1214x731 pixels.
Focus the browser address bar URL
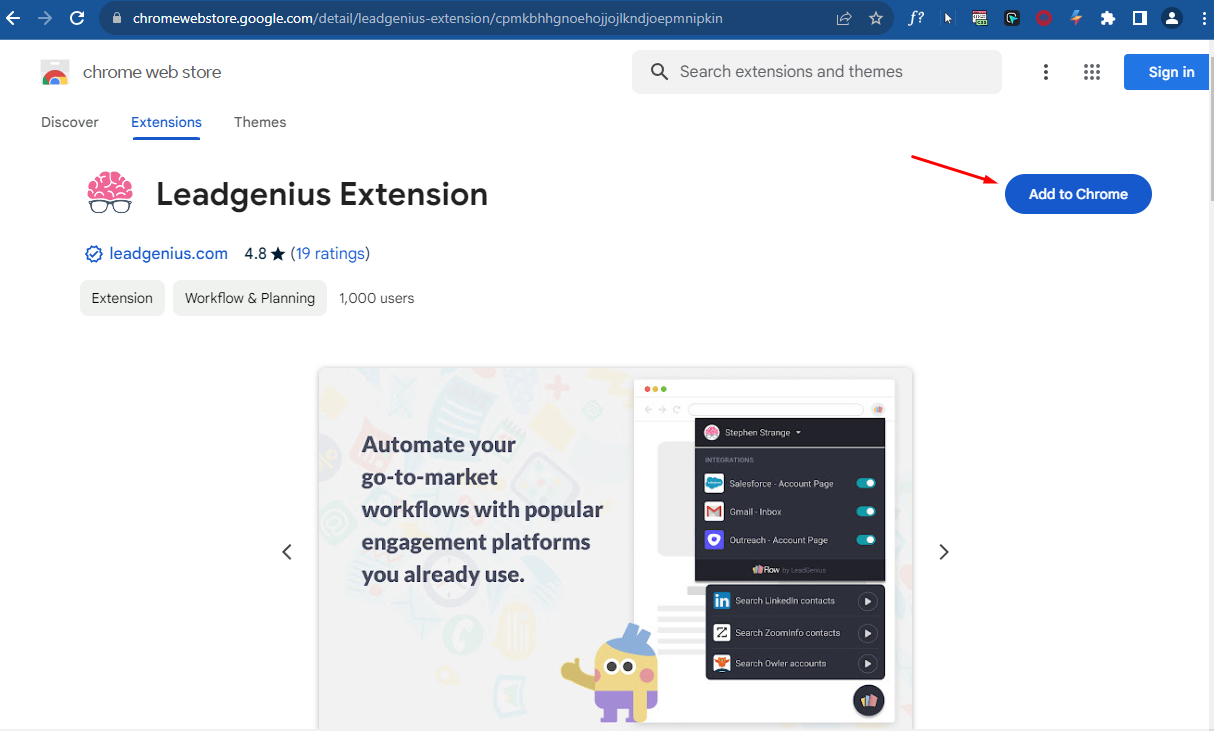(427, 18)
